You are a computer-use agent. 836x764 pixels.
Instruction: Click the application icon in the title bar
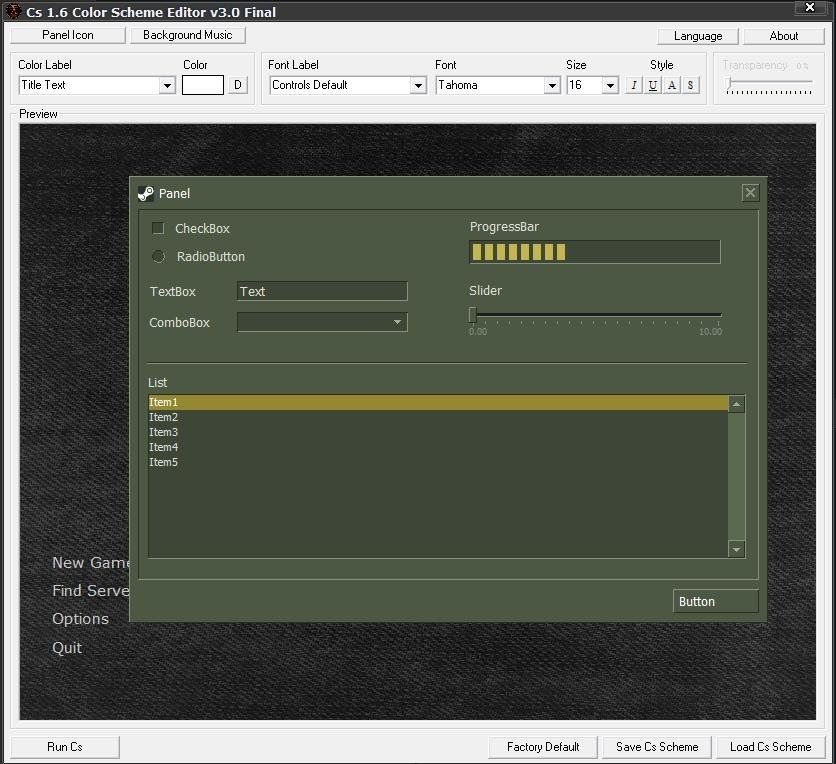(13, 11)
